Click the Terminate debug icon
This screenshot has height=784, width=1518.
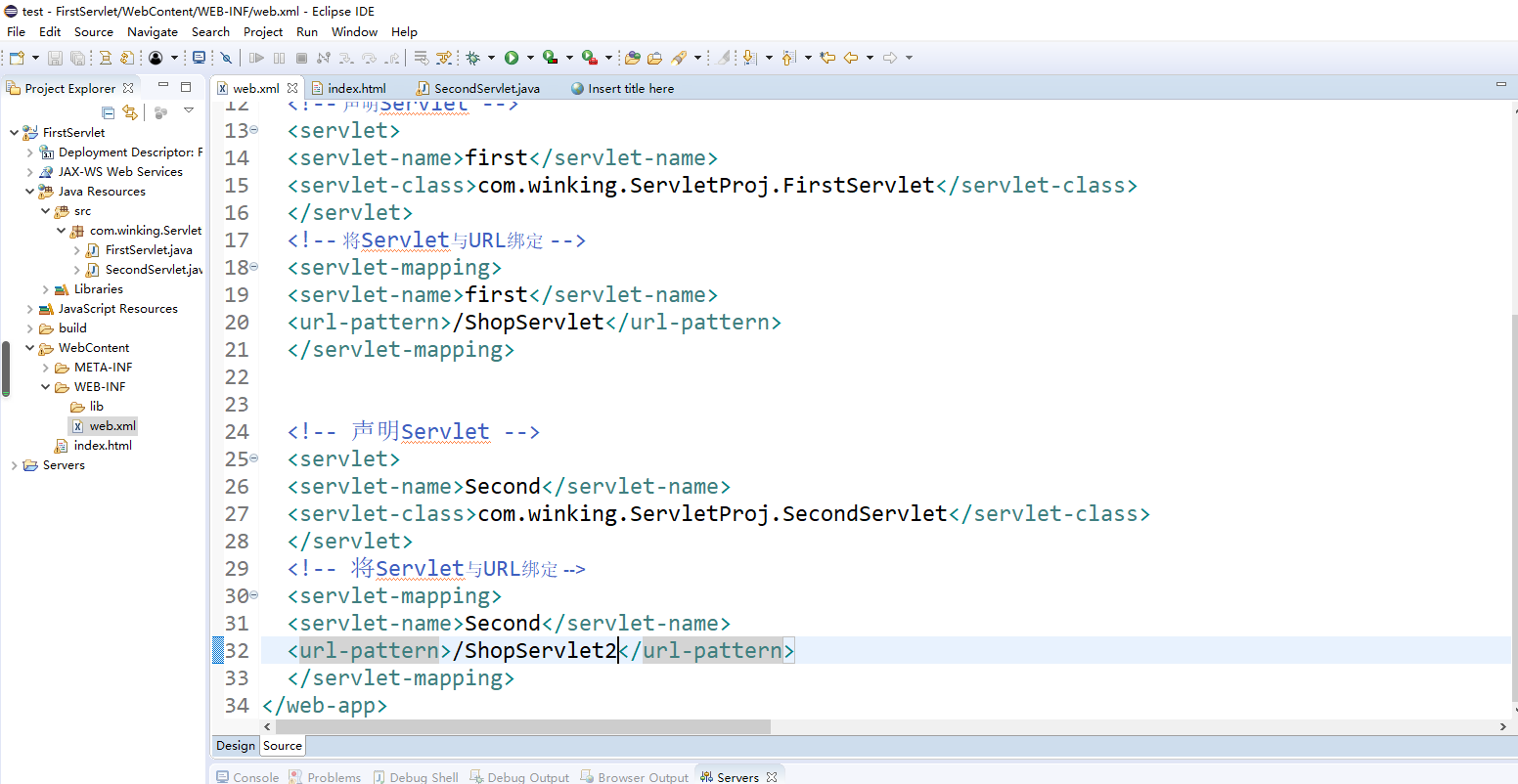[301, 58]
